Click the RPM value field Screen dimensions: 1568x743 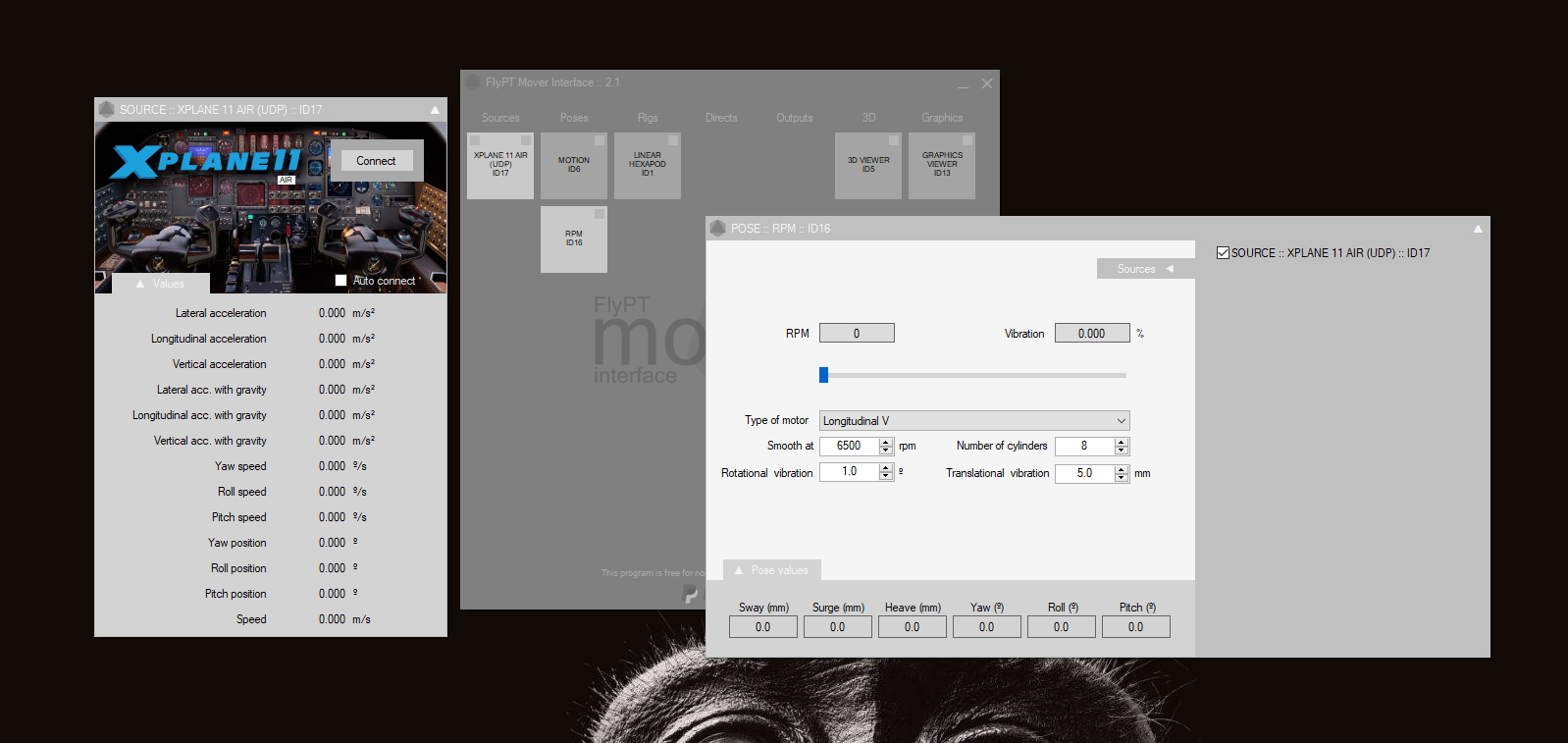(857, 334)
